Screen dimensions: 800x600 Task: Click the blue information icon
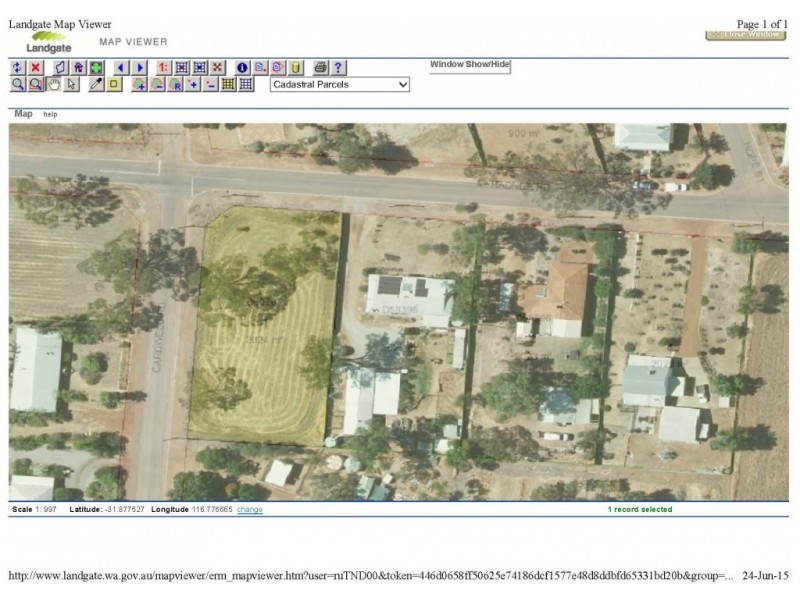tap(242, 68)
